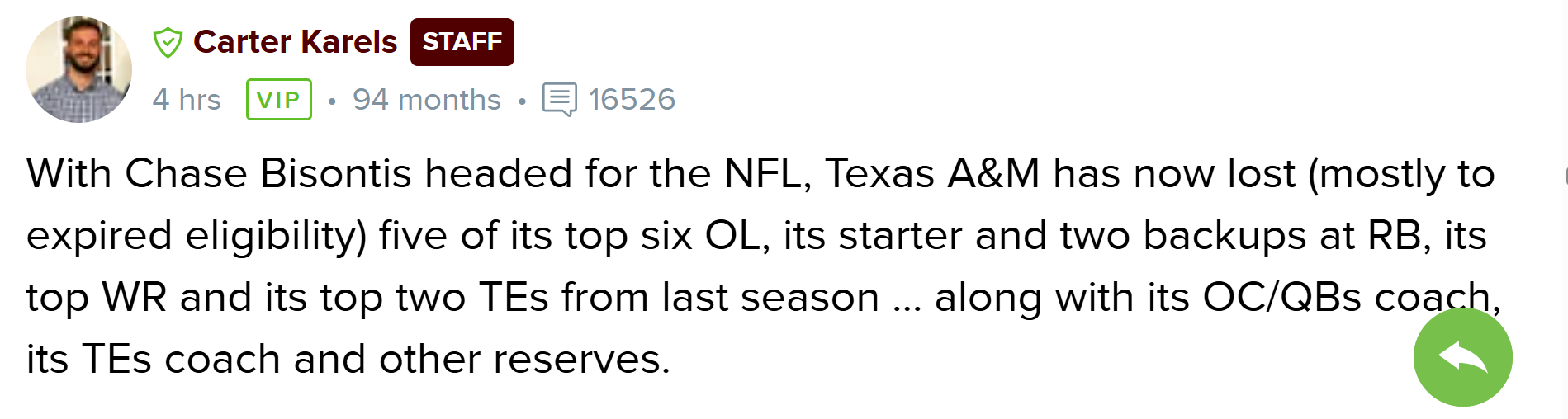1568x419 pixels.
Task: Click the green reply arrow button
Action: 1462,357
